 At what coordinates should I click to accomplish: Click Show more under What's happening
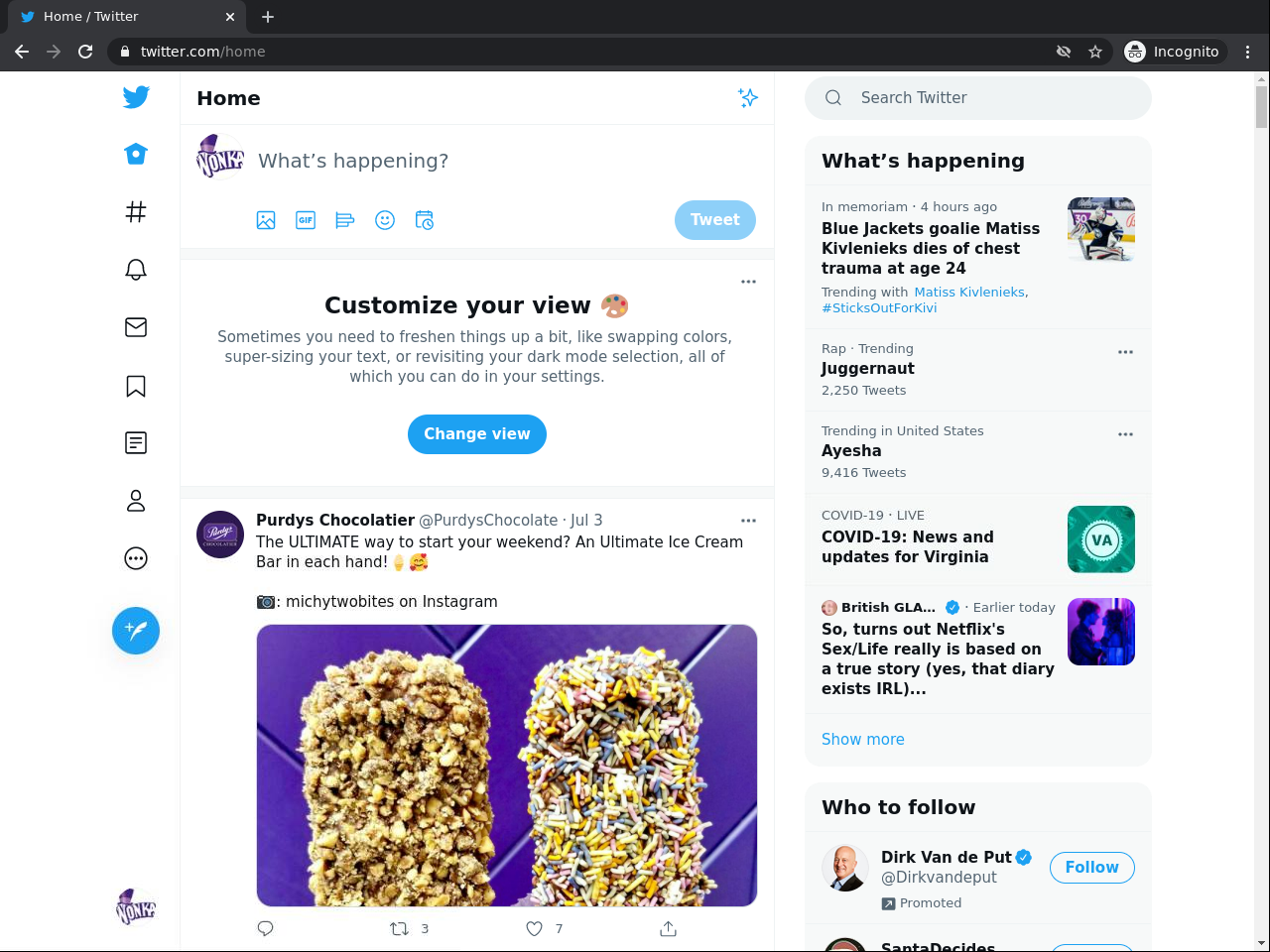click(x=863, y=740)
